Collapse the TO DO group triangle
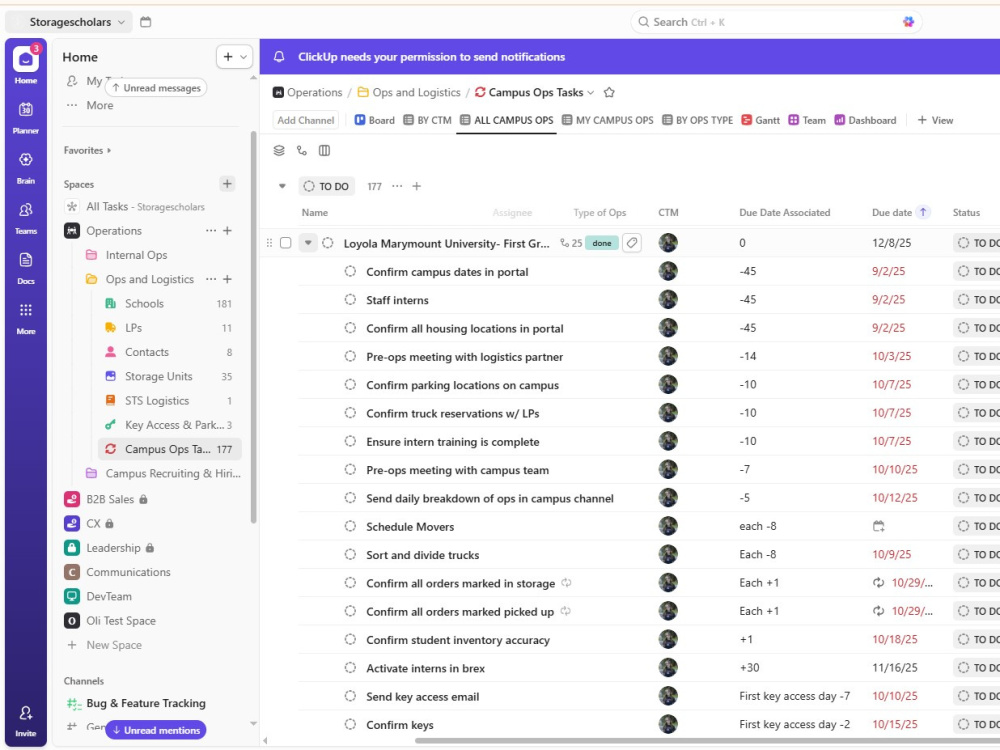This screenshot has height=750, width=1000. [x=282, y=186]
